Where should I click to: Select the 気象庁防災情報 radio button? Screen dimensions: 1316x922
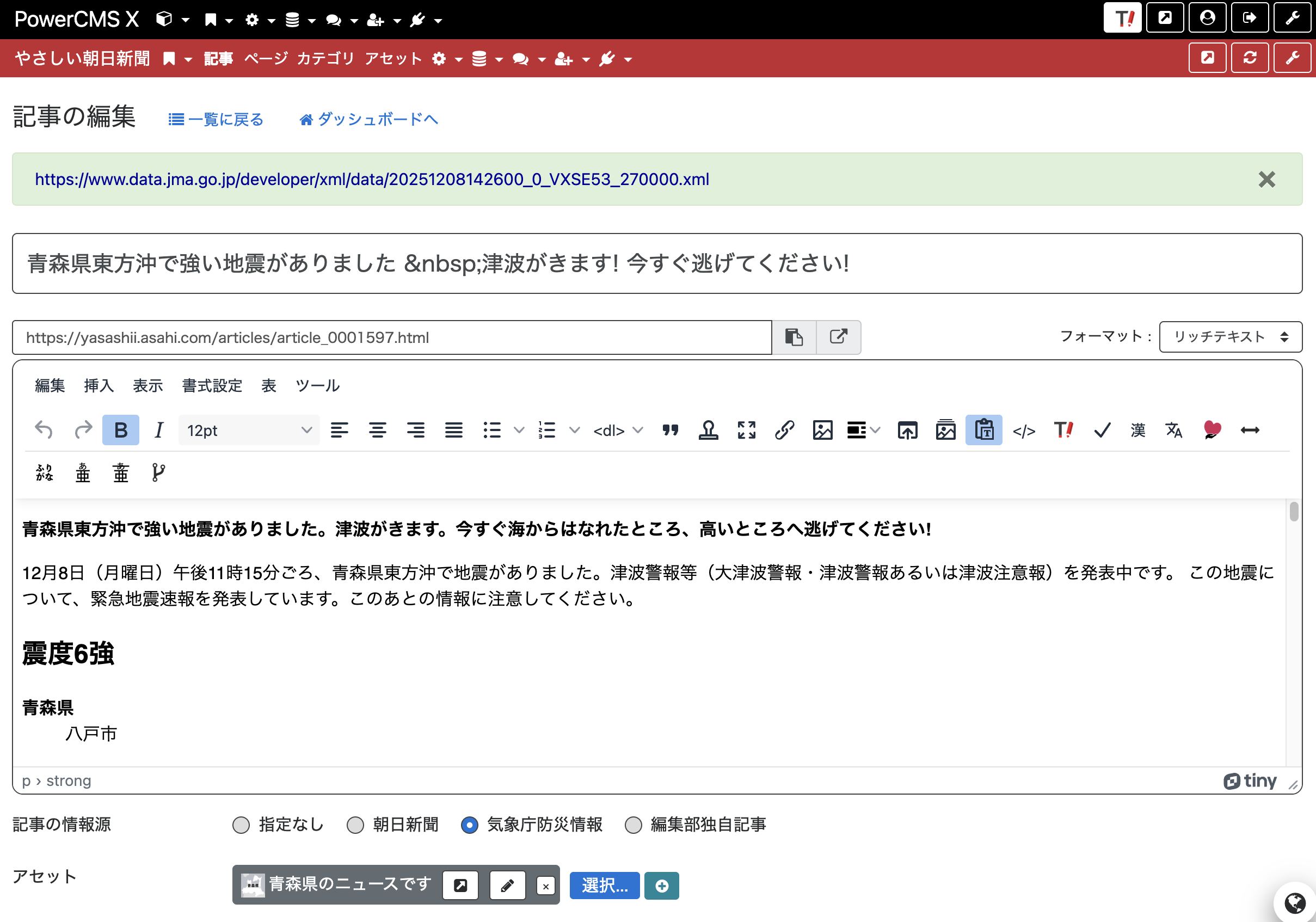(x=470, y=825)
